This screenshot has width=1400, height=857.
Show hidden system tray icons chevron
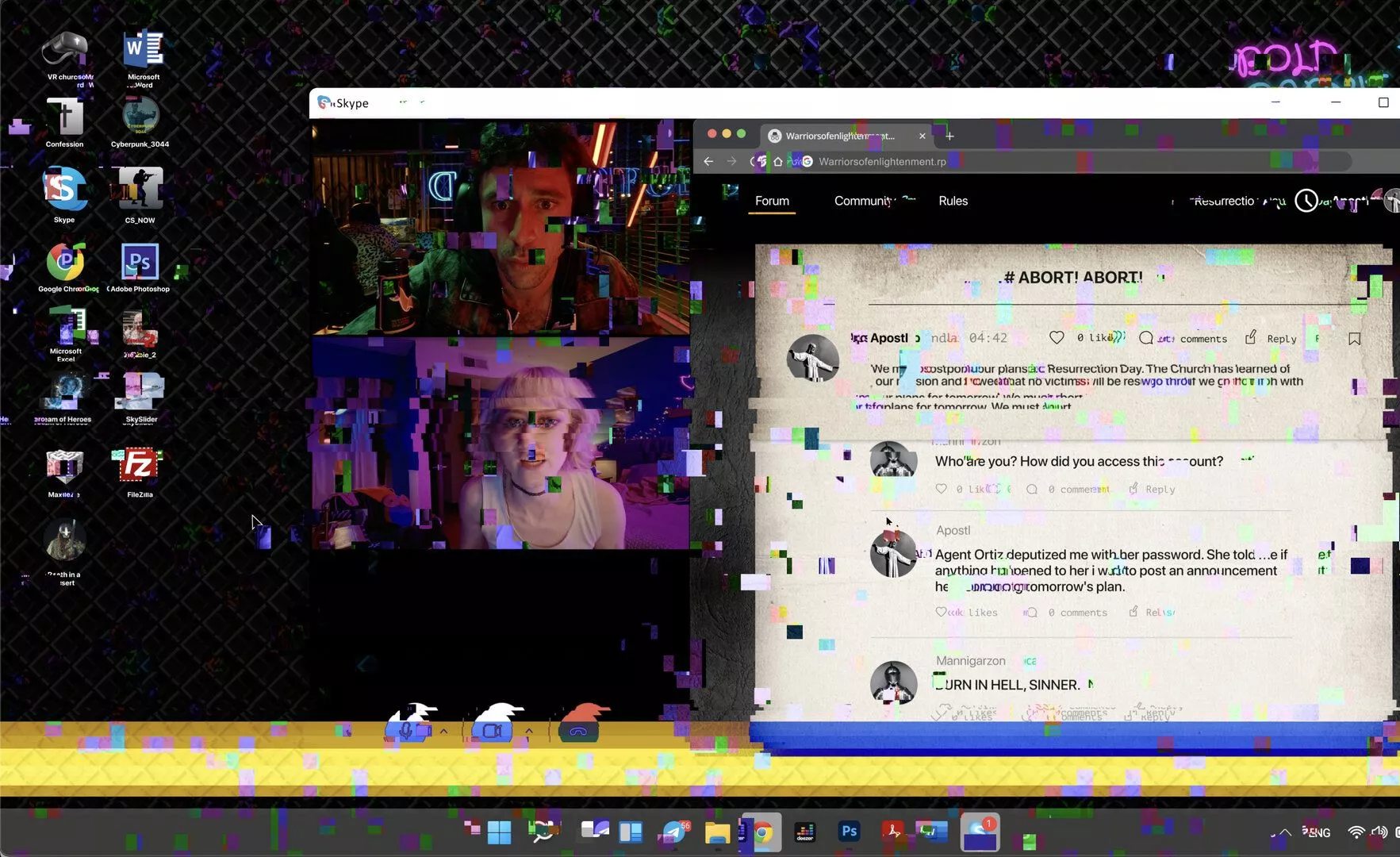pyautogui.click(x=1285, y=832)
